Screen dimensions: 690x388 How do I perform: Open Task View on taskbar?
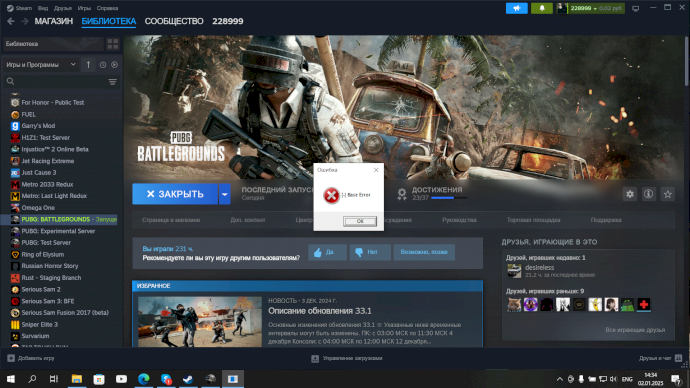pyautogui.click(x=54, y=379)
